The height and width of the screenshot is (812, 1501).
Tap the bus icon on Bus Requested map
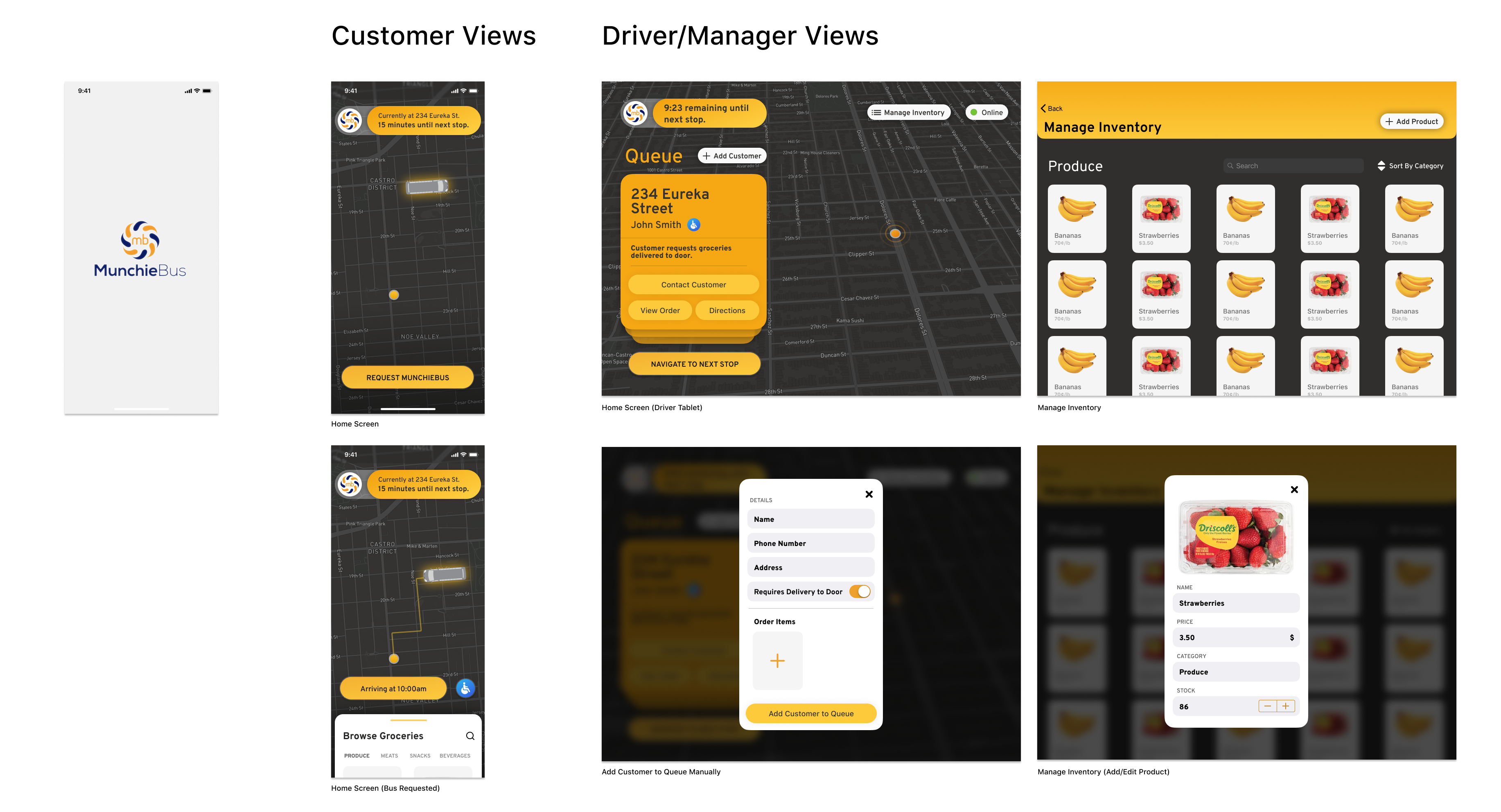click(x=445, y=574)
